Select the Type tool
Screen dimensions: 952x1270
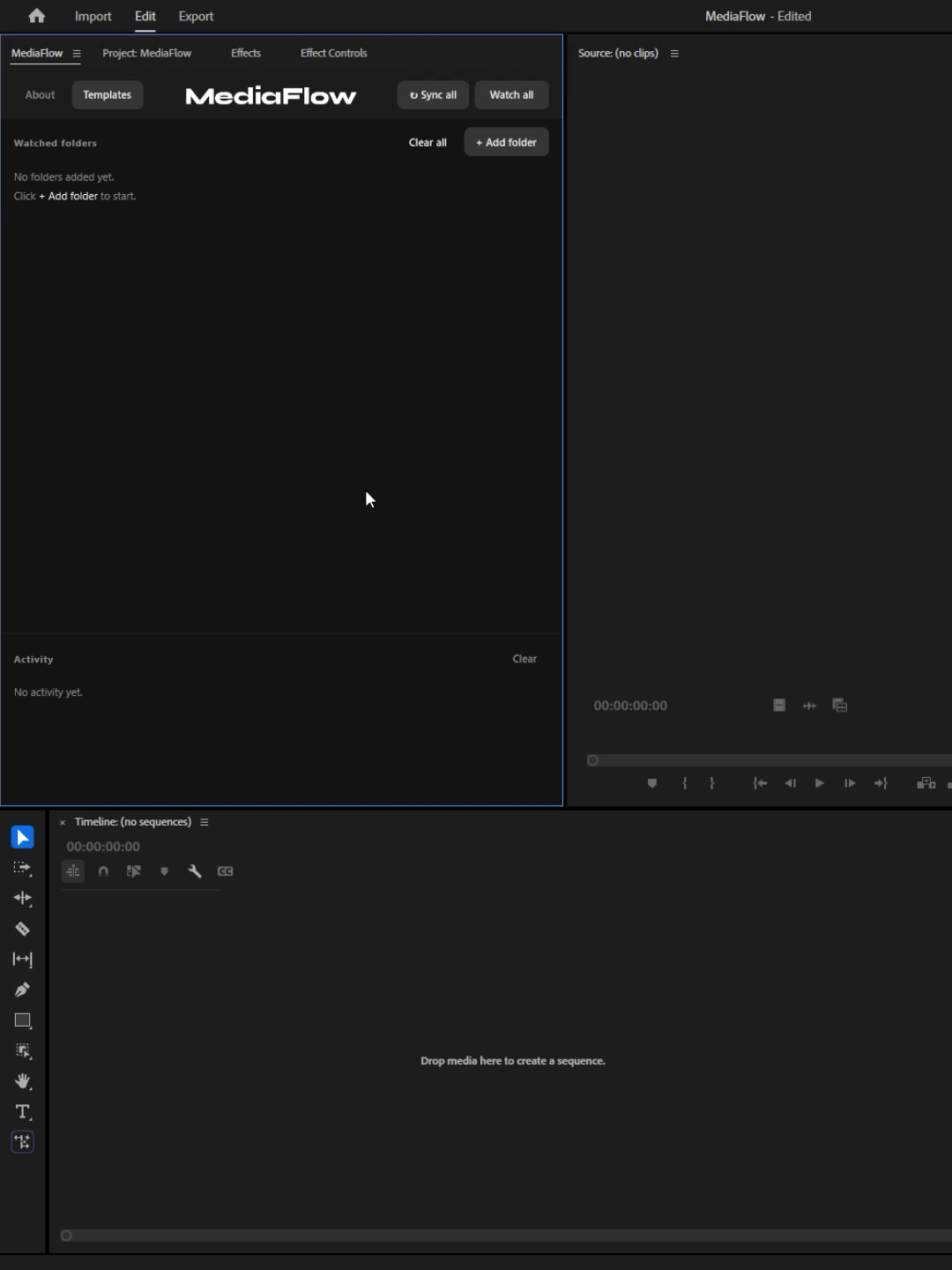(x=22, y=1111)
